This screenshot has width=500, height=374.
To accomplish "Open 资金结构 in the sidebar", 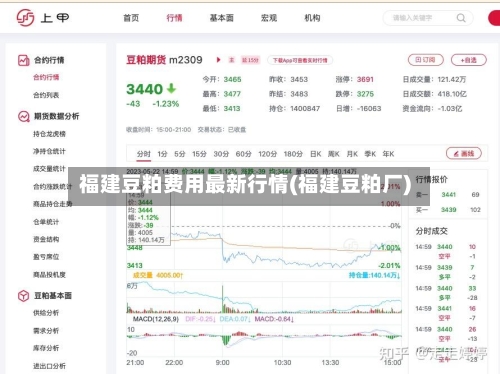I will pos(46,239).
